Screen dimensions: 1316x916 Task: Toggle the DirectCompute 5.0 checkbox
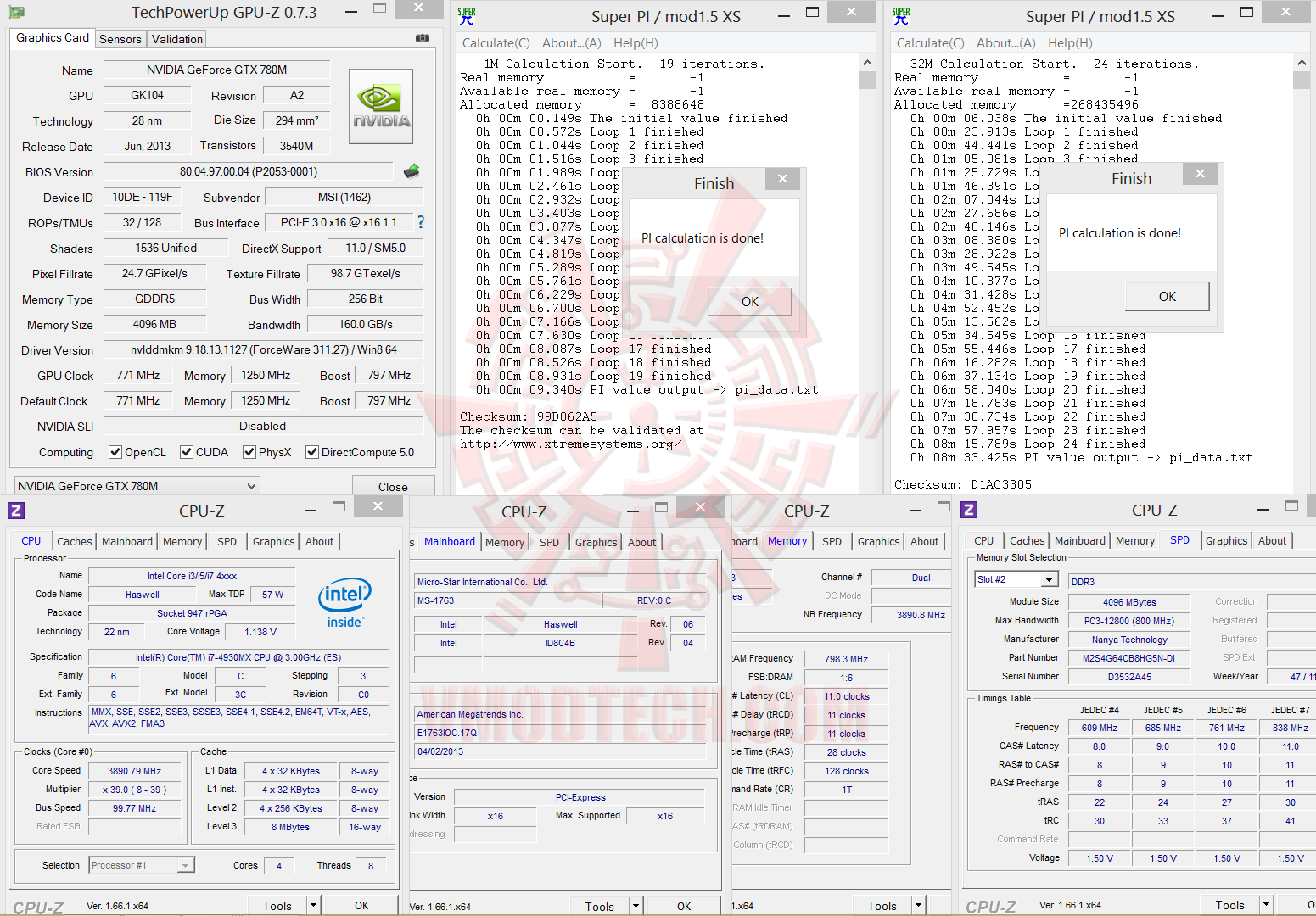[312, 452]
